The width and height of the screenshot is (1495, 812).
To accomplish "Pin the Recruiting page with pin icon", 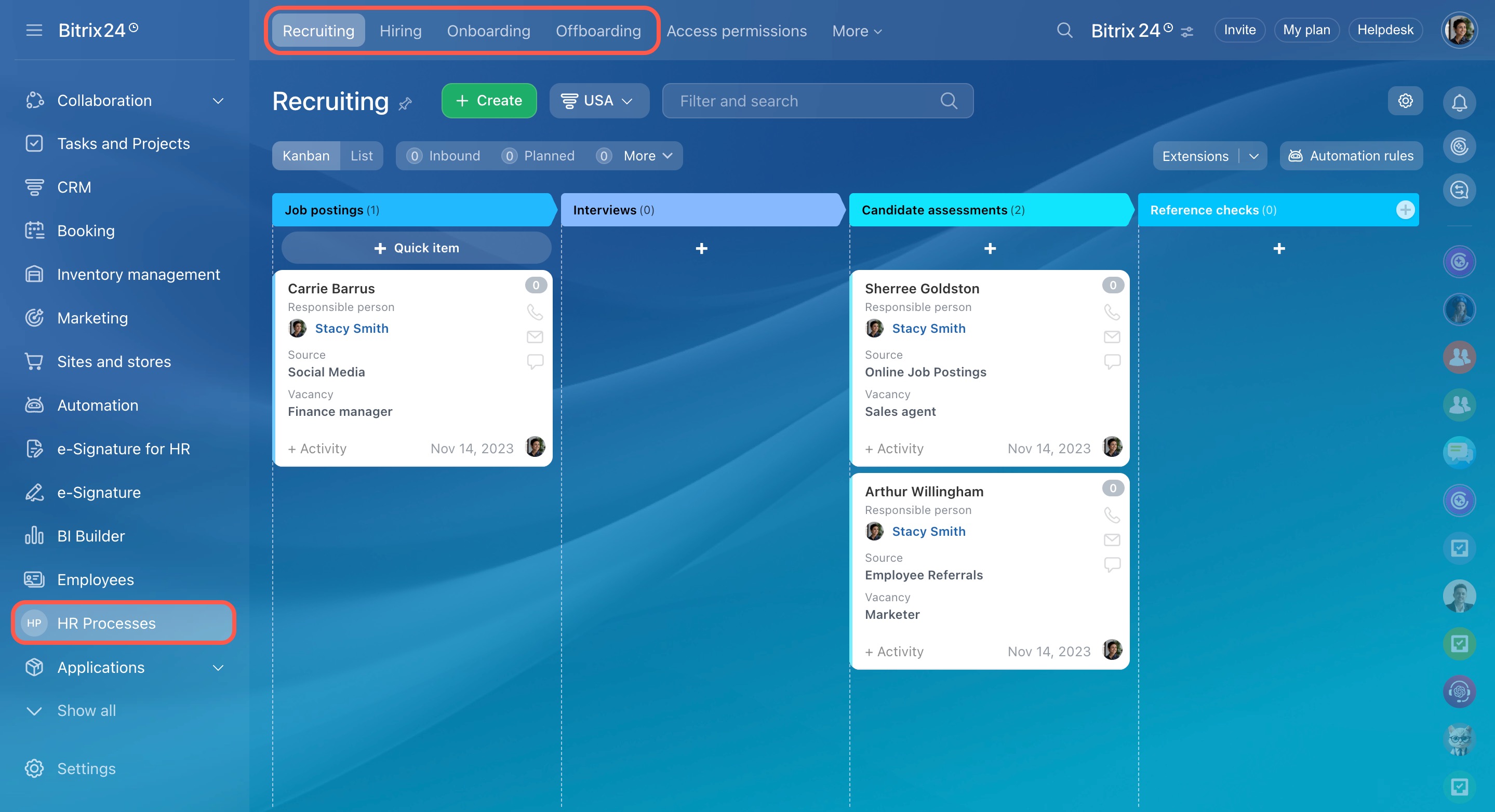I will 405,103.
